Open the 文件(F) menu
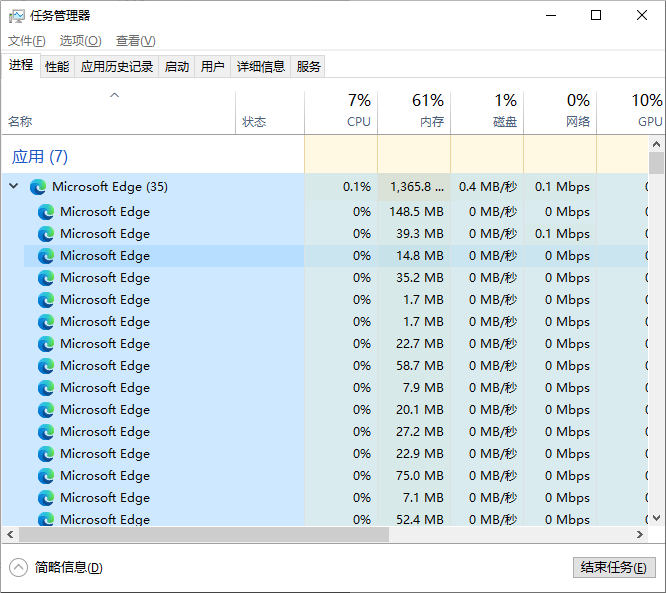 tap(27, 41)
